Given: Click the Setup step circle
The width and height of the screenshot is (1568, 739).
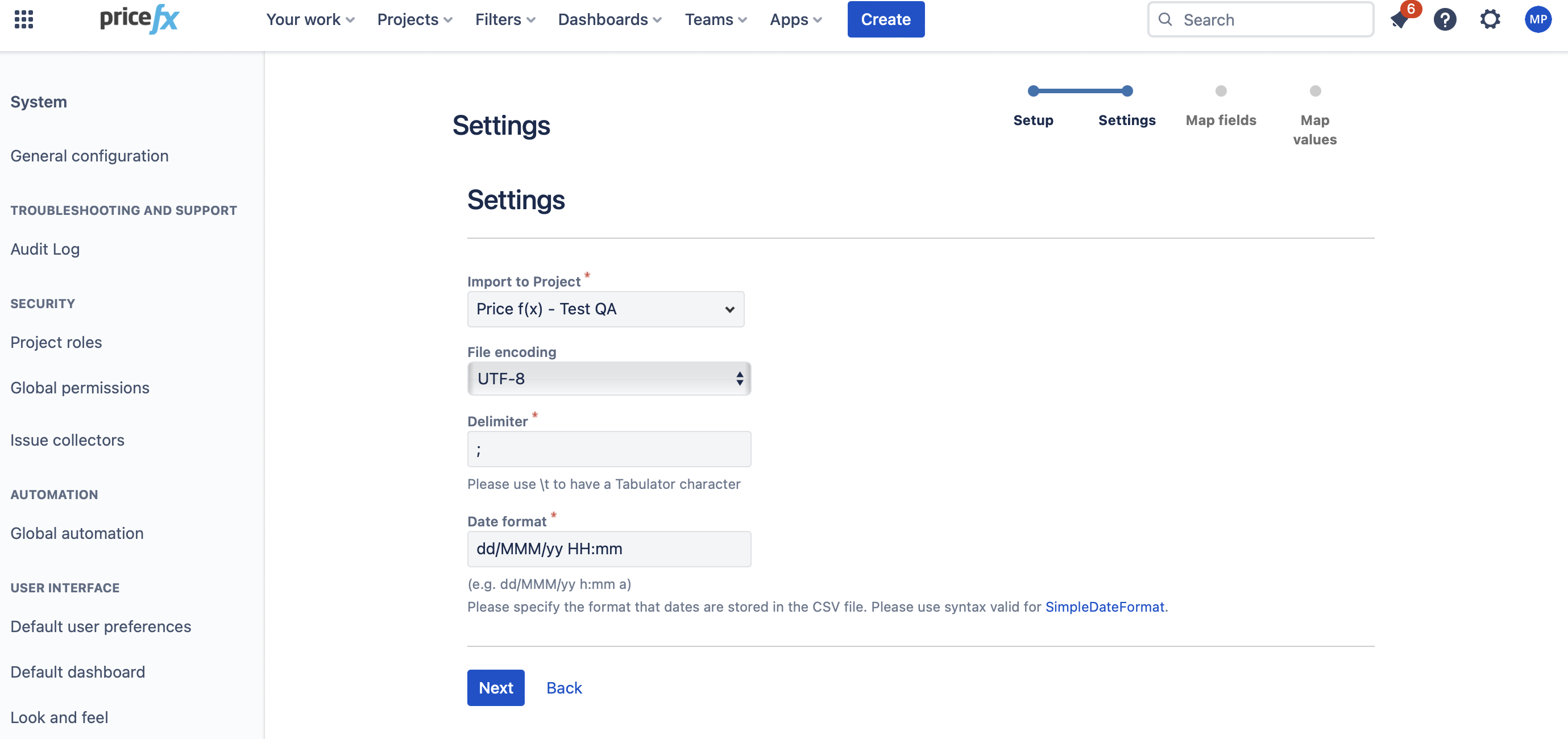Looking at the screenshot, I should click(1033, 92).
